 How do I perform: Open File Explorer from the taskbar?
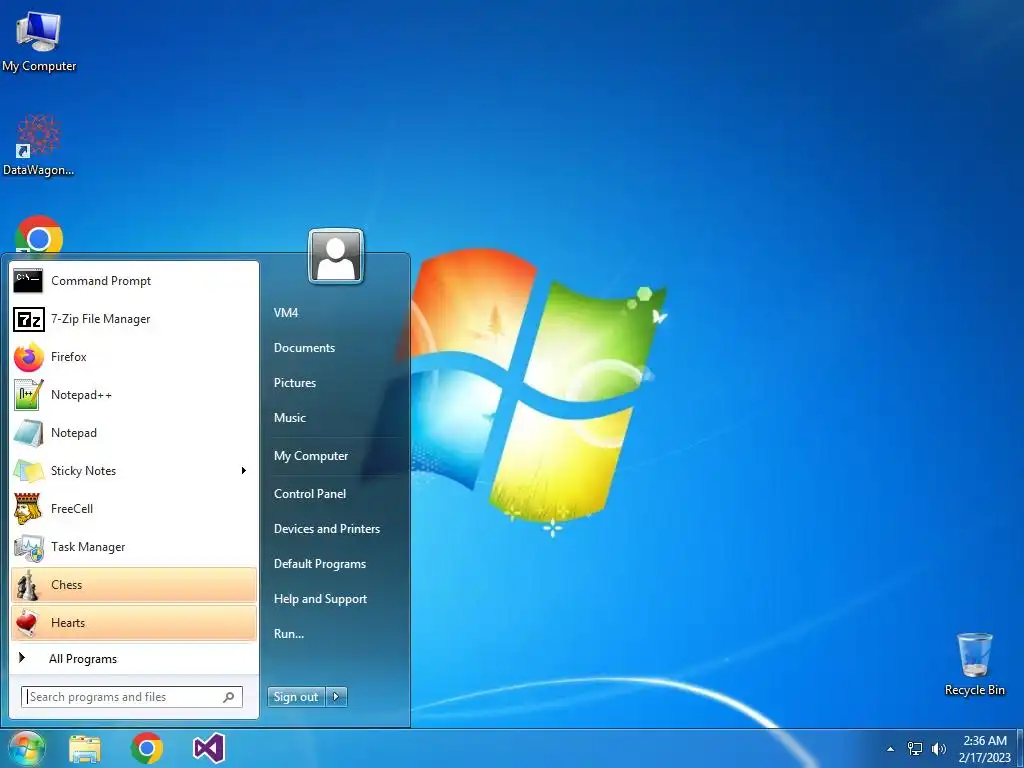point(85,748)
